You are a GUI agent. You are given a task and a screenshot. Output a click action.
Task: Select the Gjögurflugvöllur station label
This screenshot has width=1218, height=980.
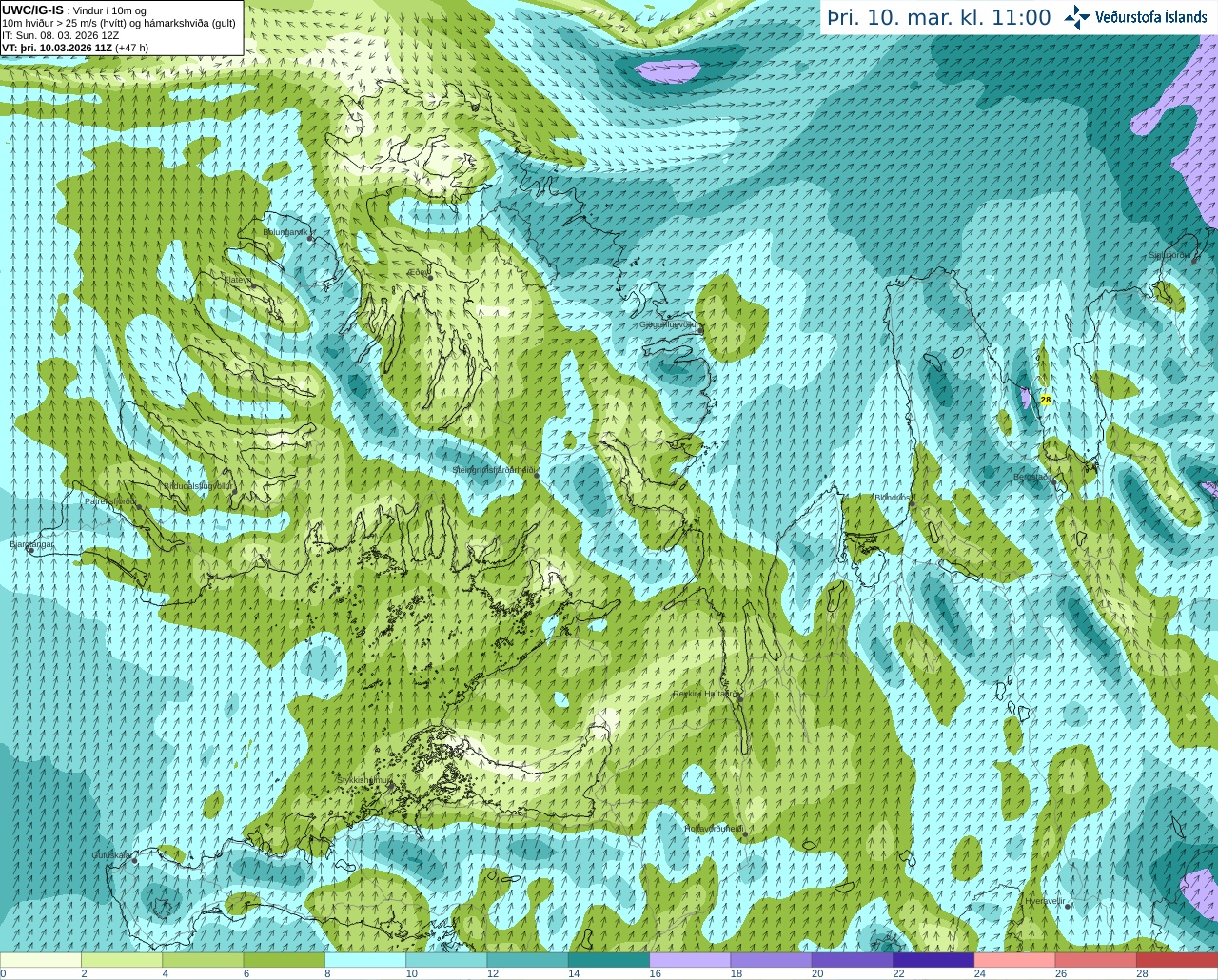(x=669, y=324)
